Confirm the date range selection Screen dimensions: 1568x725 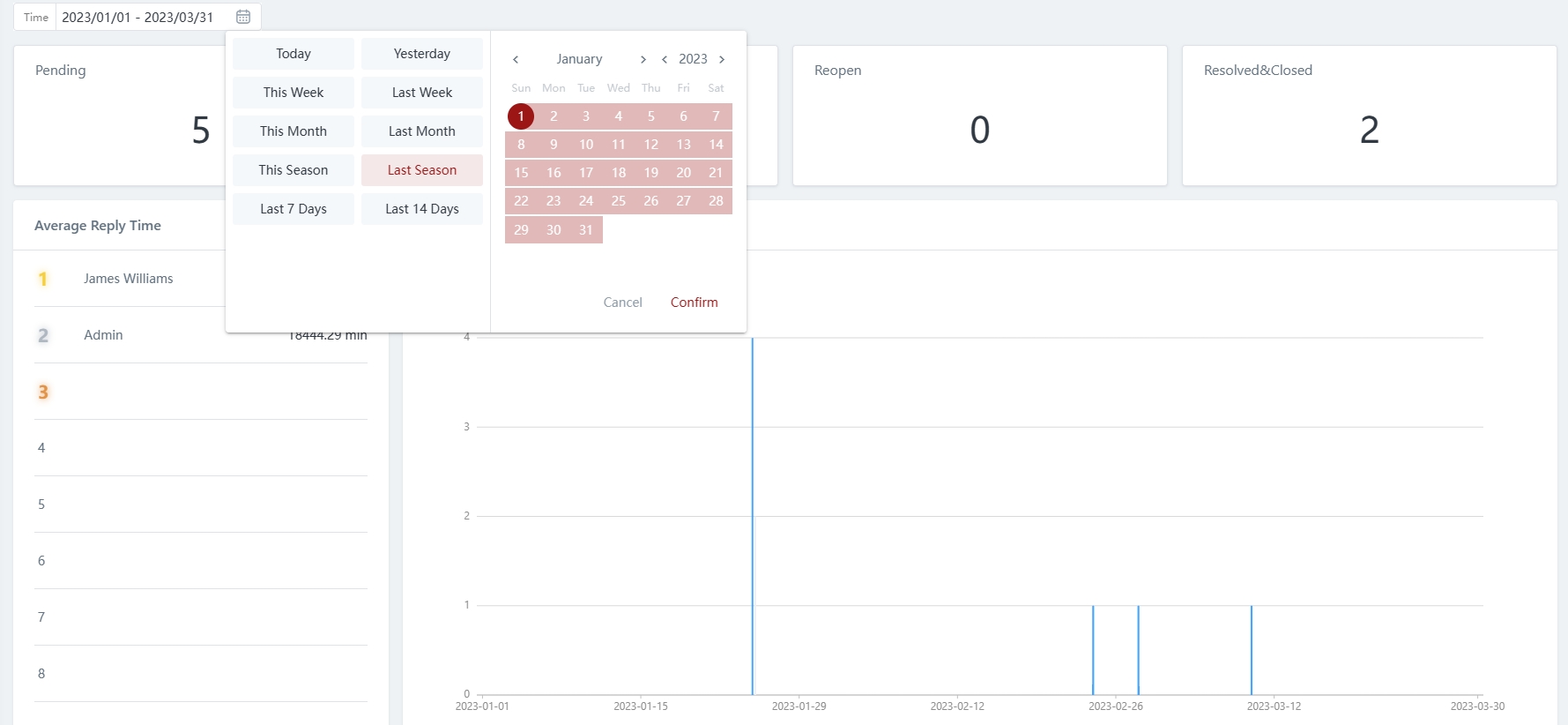(x=694, y=303)
